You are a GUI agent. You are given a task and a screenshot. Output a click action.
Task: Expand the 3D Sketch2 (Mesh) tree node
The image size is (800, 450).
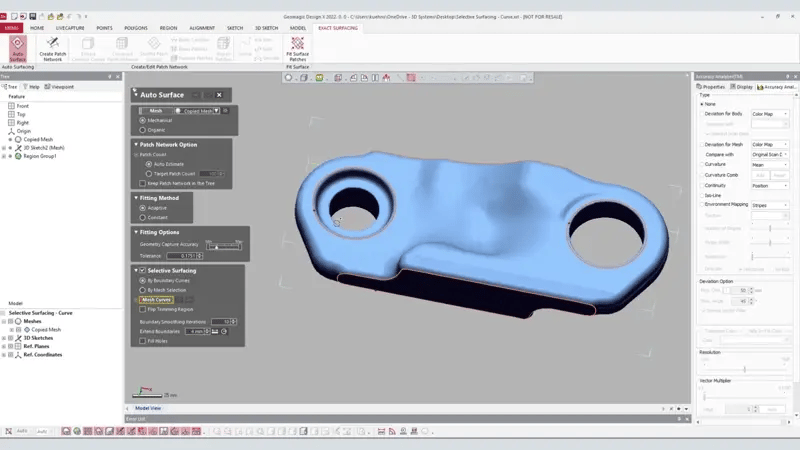click(5, 147)
